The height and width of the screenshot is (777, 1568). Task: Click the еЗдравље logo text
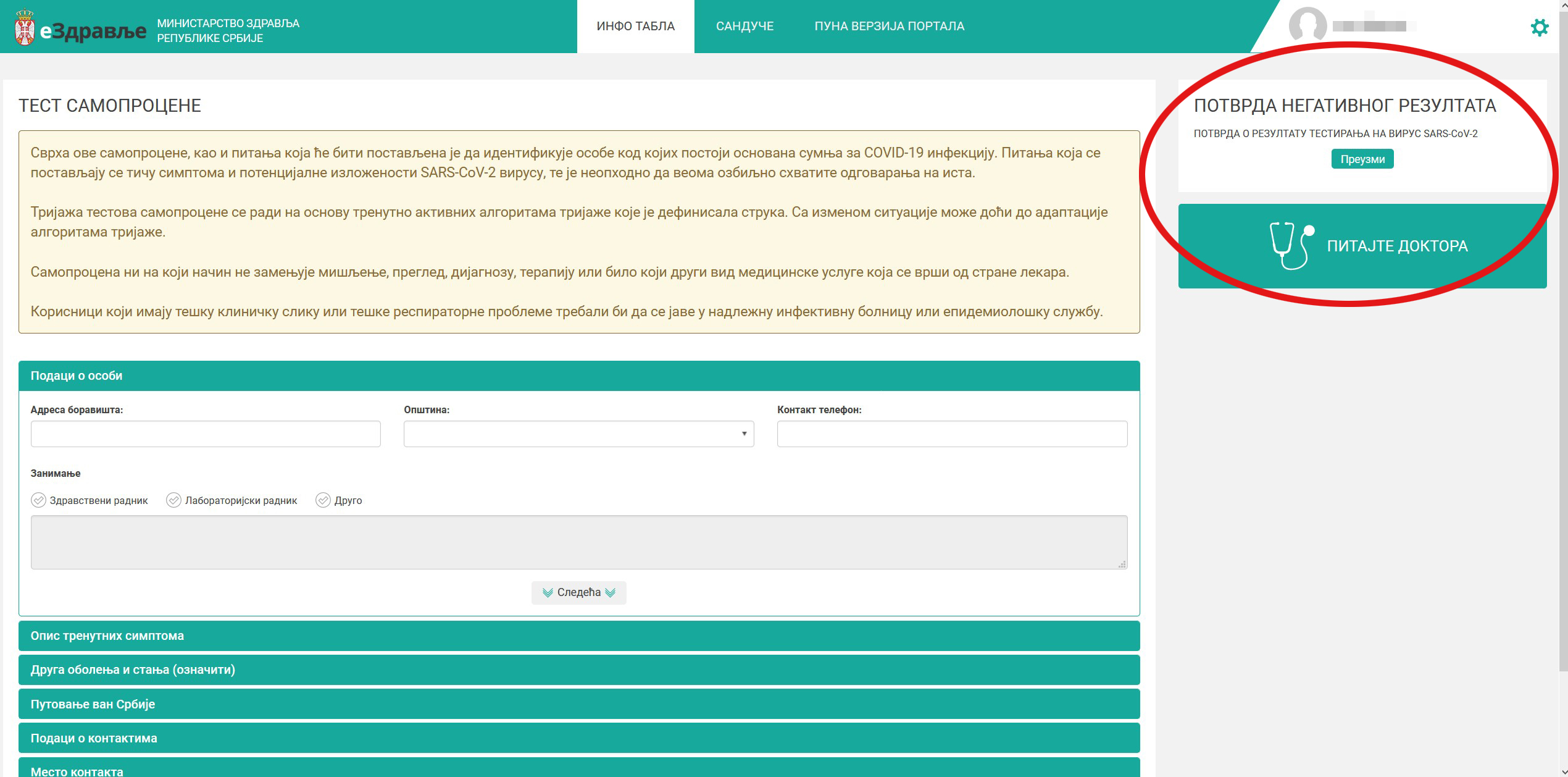93,31
